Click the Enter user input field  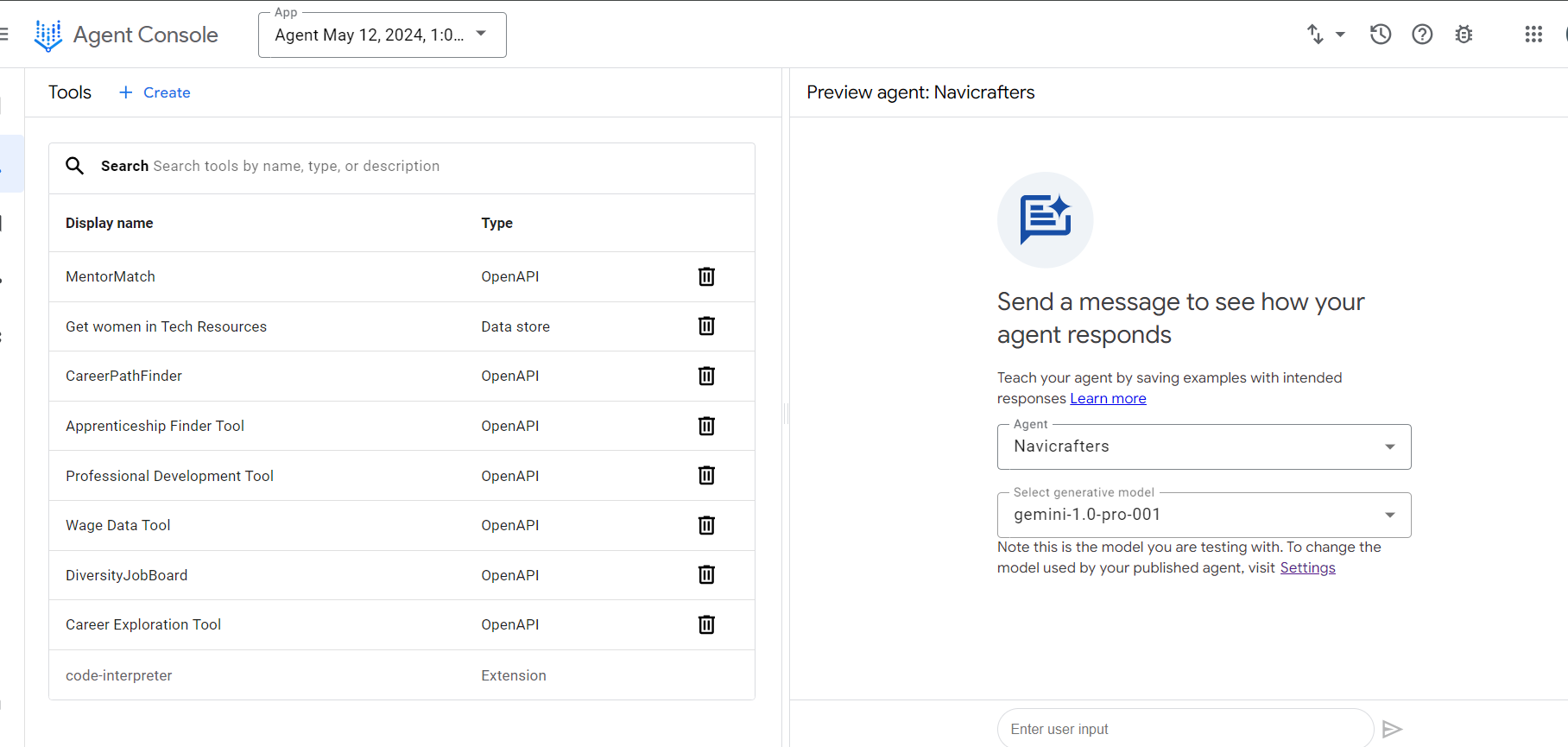click(x=1185, y=729)
